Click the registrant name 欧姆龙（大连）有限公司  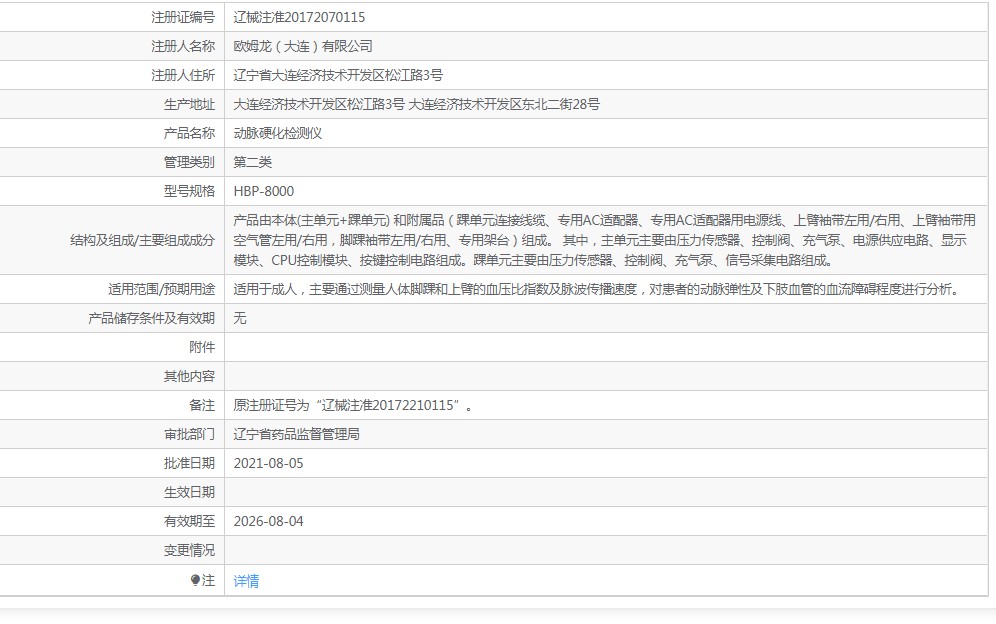[303, 46]
